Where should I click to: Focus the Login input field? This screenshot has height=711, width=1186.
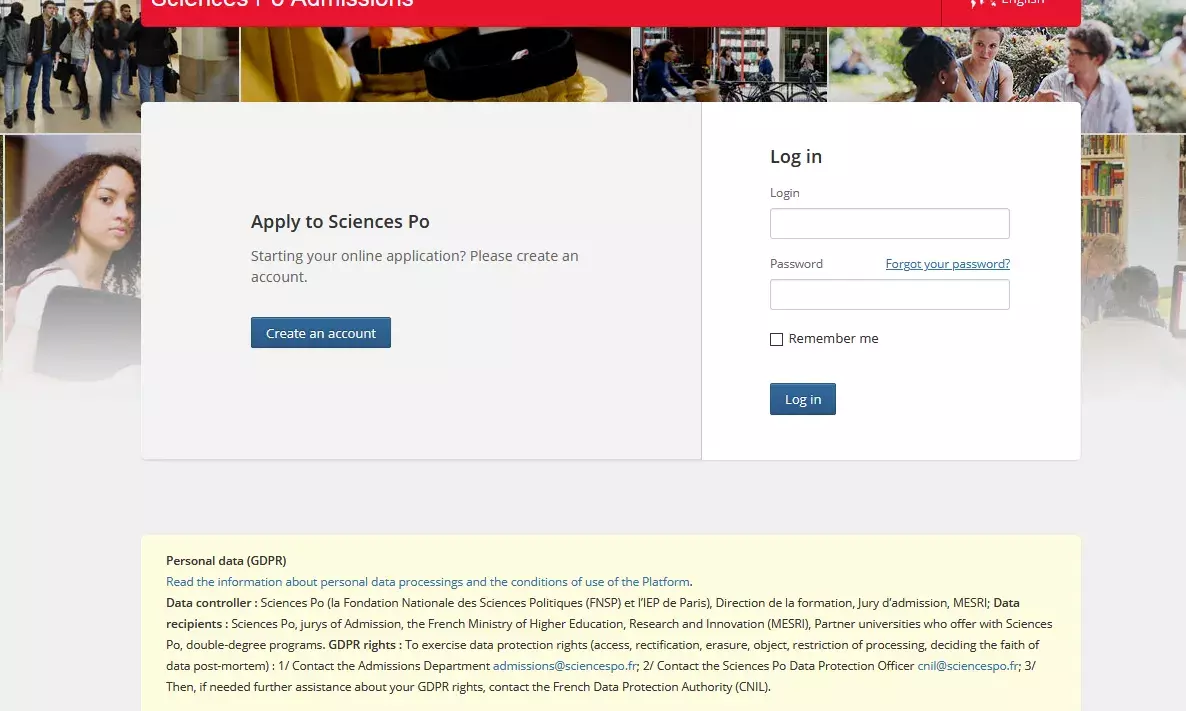point(889,224)
